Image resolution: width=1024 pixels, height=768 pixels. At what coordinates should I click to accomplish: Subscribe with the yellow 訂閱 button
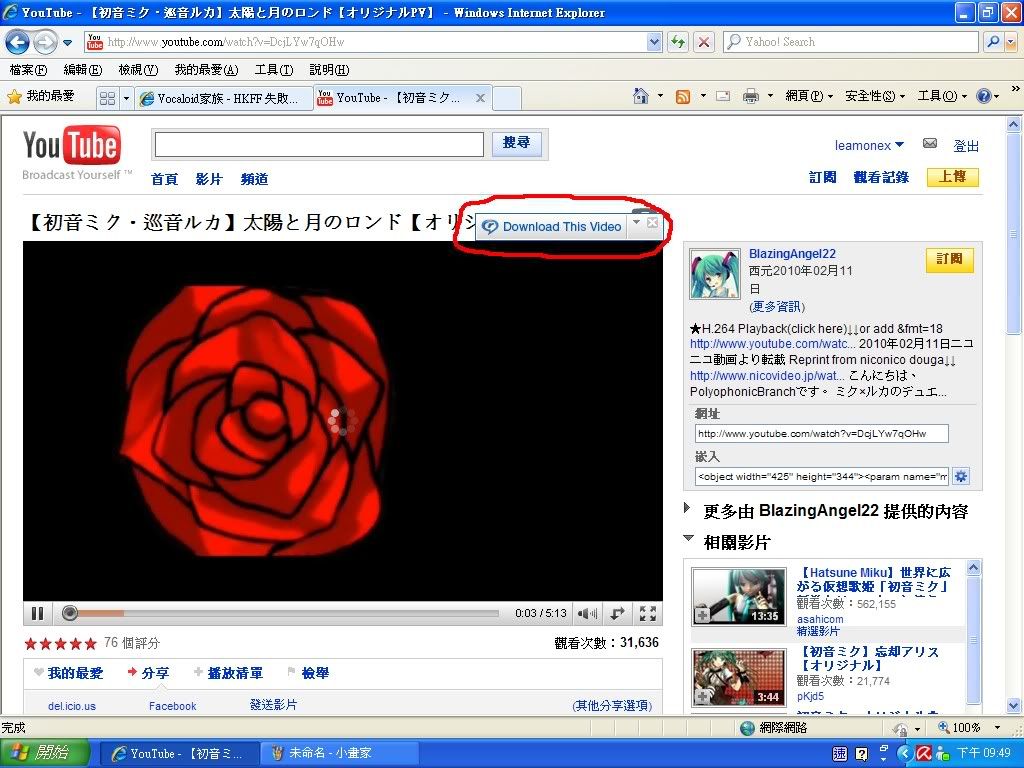click(950, 259)
